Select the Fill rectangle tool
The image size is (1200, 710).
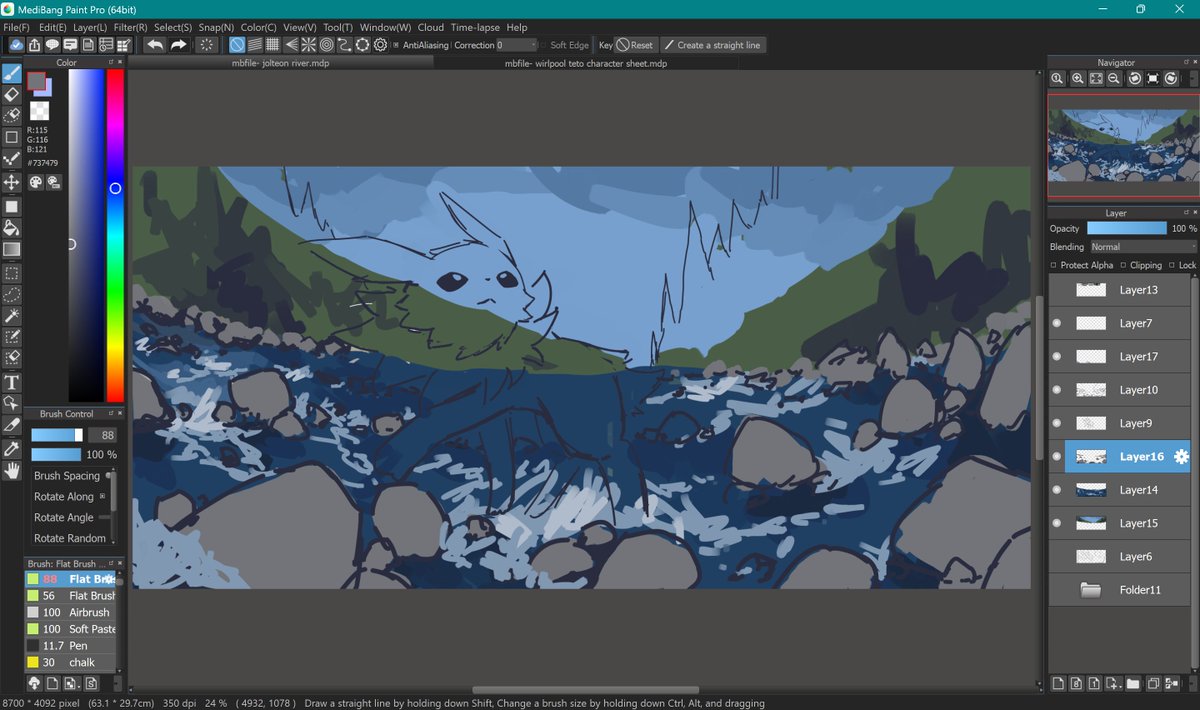[12, 206]
